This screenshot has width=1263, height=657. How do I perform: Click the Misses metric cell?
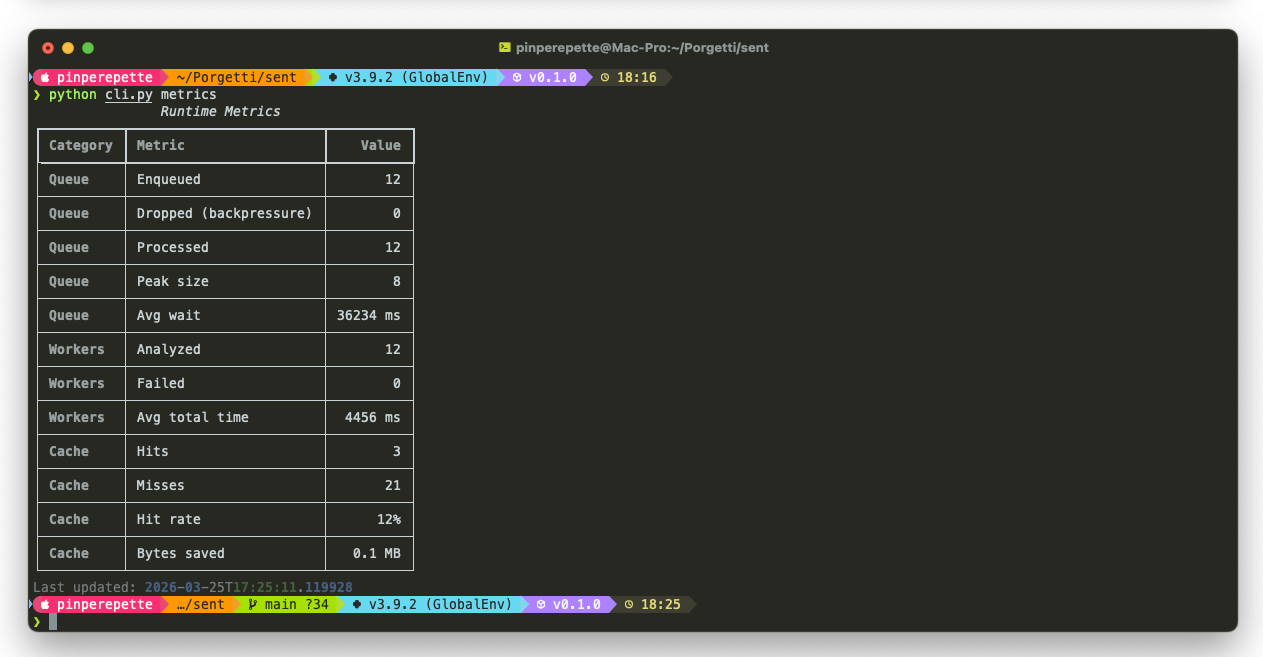pyautogui.click(x=161, y=485)
